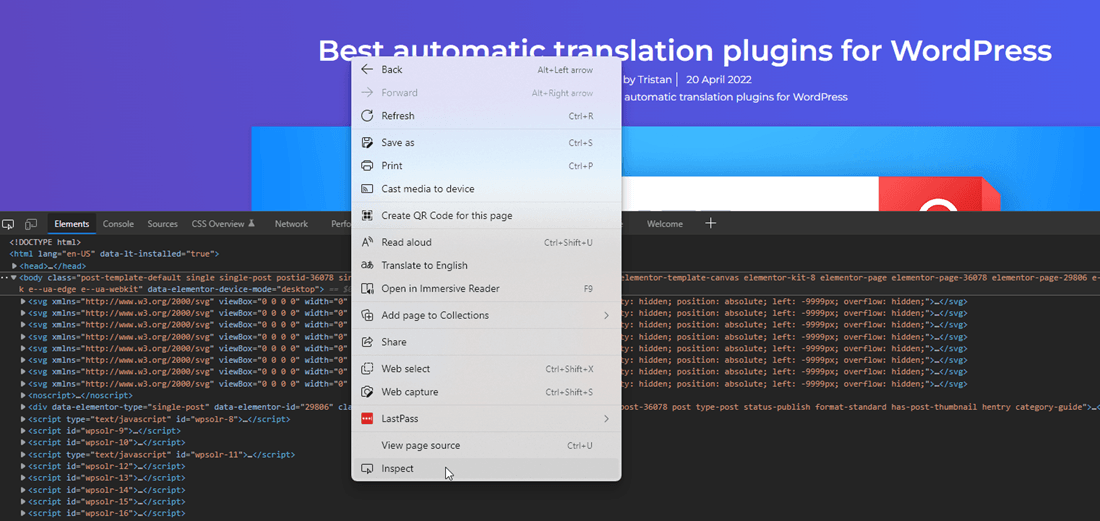Click the page title Best automatic translation plugins
The width and height of the screenshot is (1100, 521).
(685, 50)
